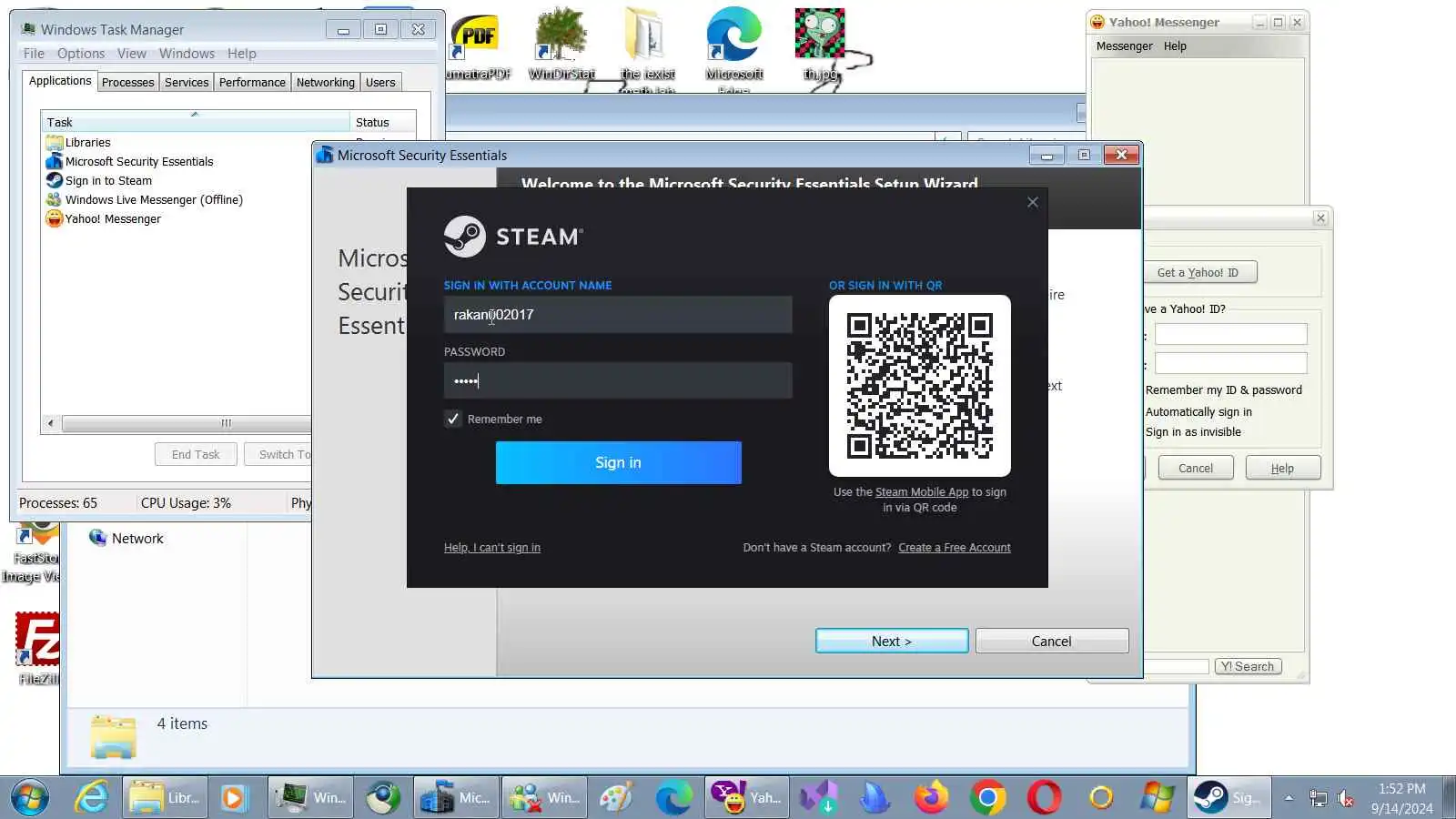Click the first Yahoo sign-in input field
The height and width of the screenshot is (819, 1456).
(1231, 334)
